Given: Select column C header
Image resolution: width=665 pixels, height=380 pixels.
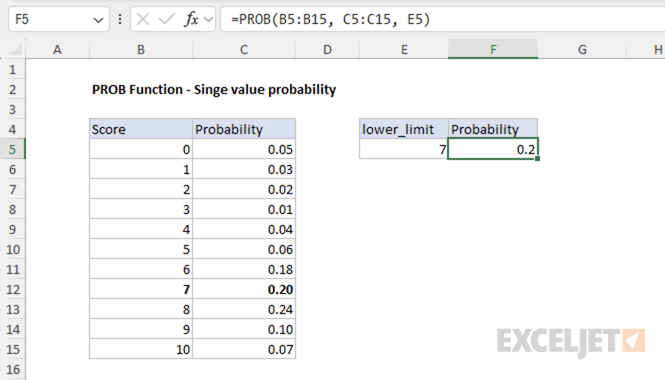Looking at the screenshot, I should click(244, 50).
